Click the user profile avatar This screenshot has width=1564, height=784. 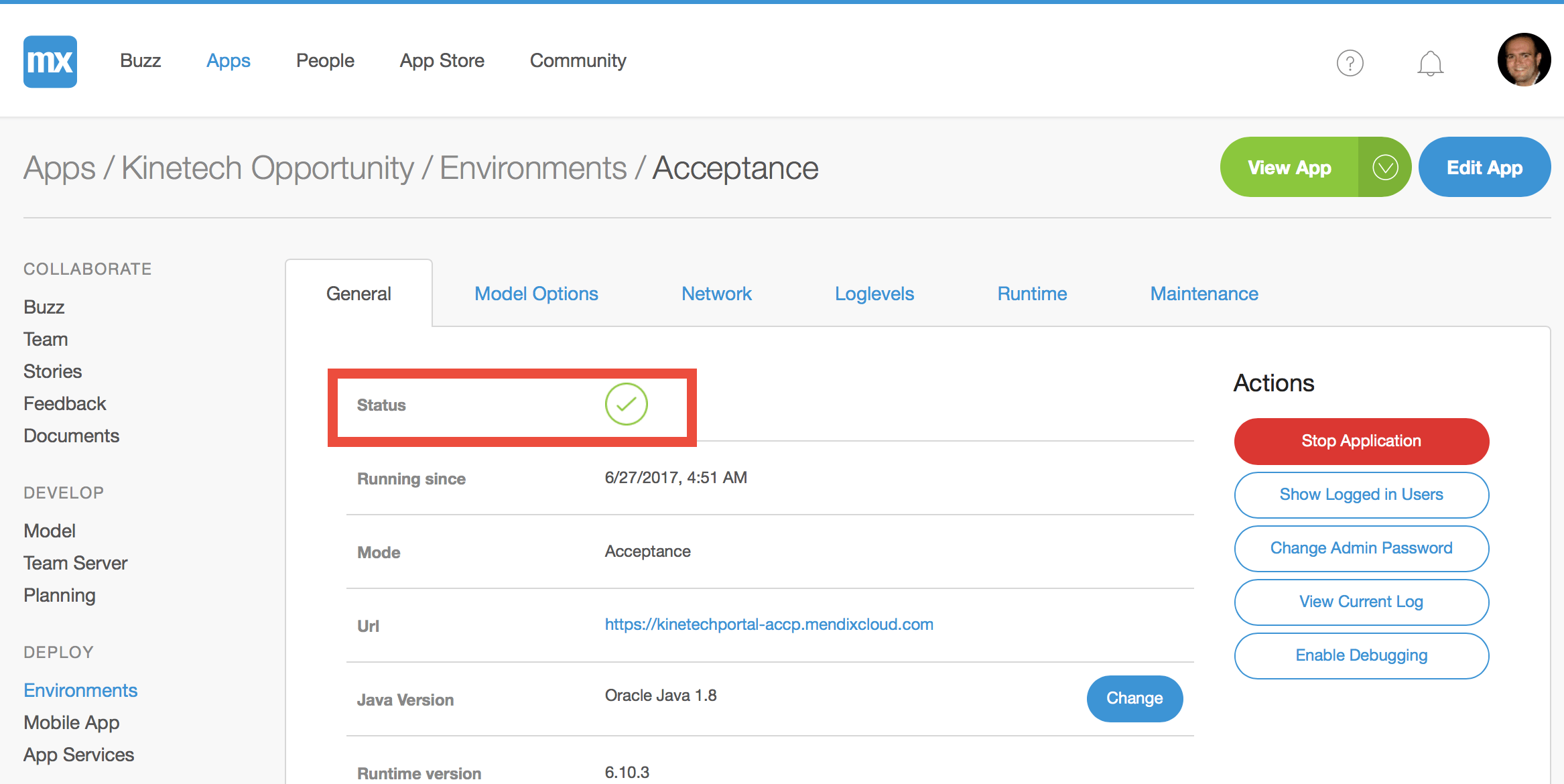[x=1524, y=60]
